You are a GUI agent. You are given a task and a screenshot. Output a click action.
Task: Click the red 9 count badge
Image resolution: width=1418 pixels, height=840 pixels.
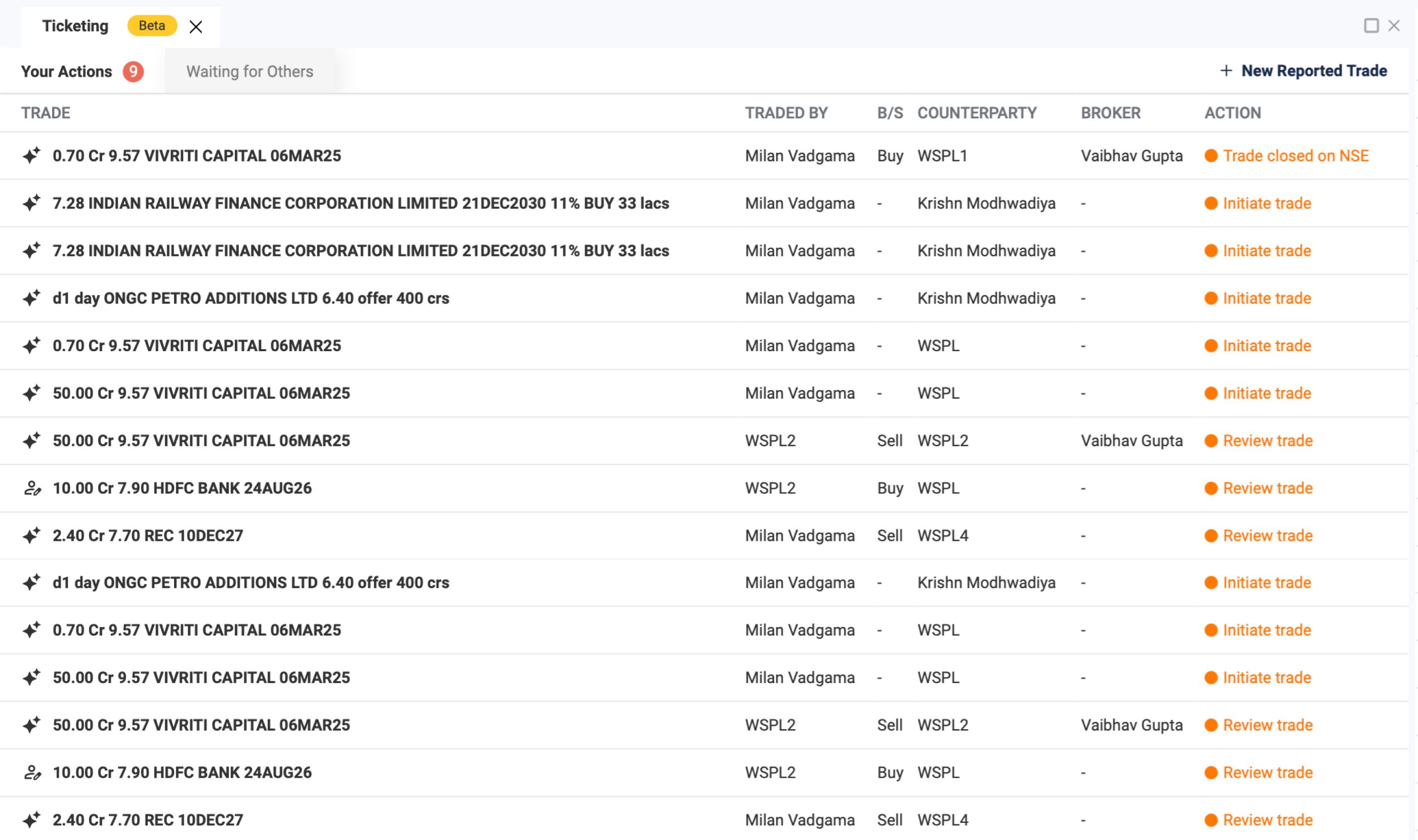pyautogui.click(x=133, y=71)
